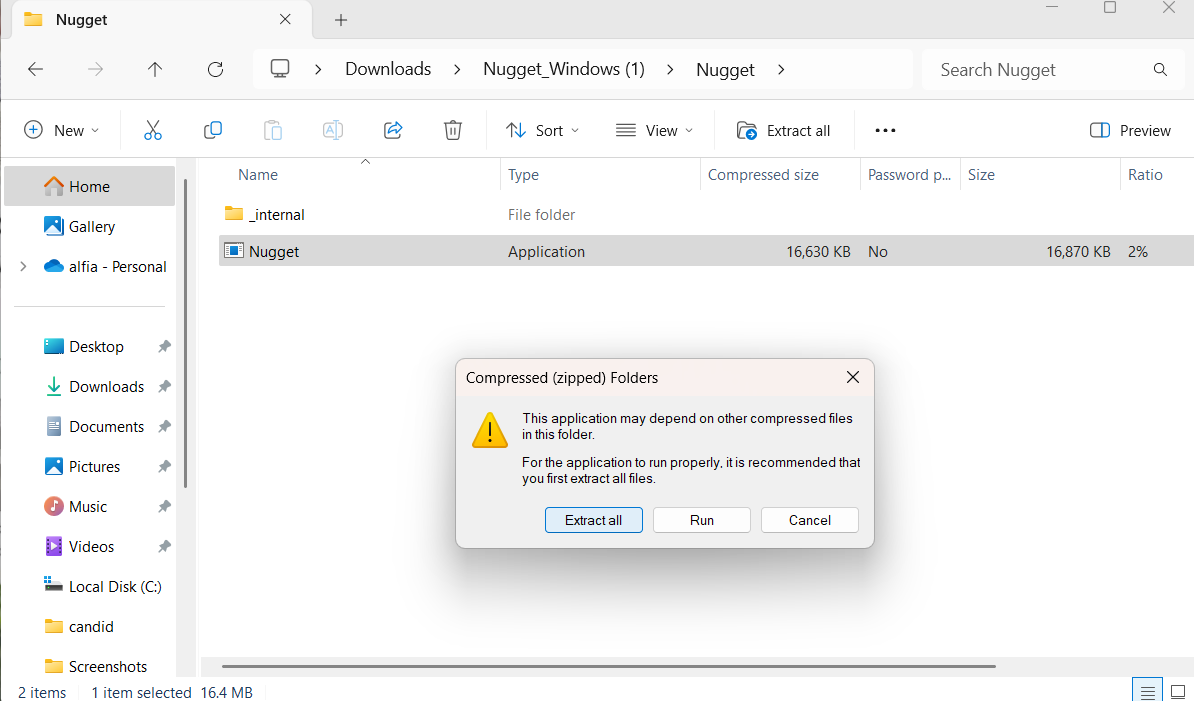Screen dimensions: 1194x701
Task: Click the horizontal scrollbar in file list
Action: 608,666
